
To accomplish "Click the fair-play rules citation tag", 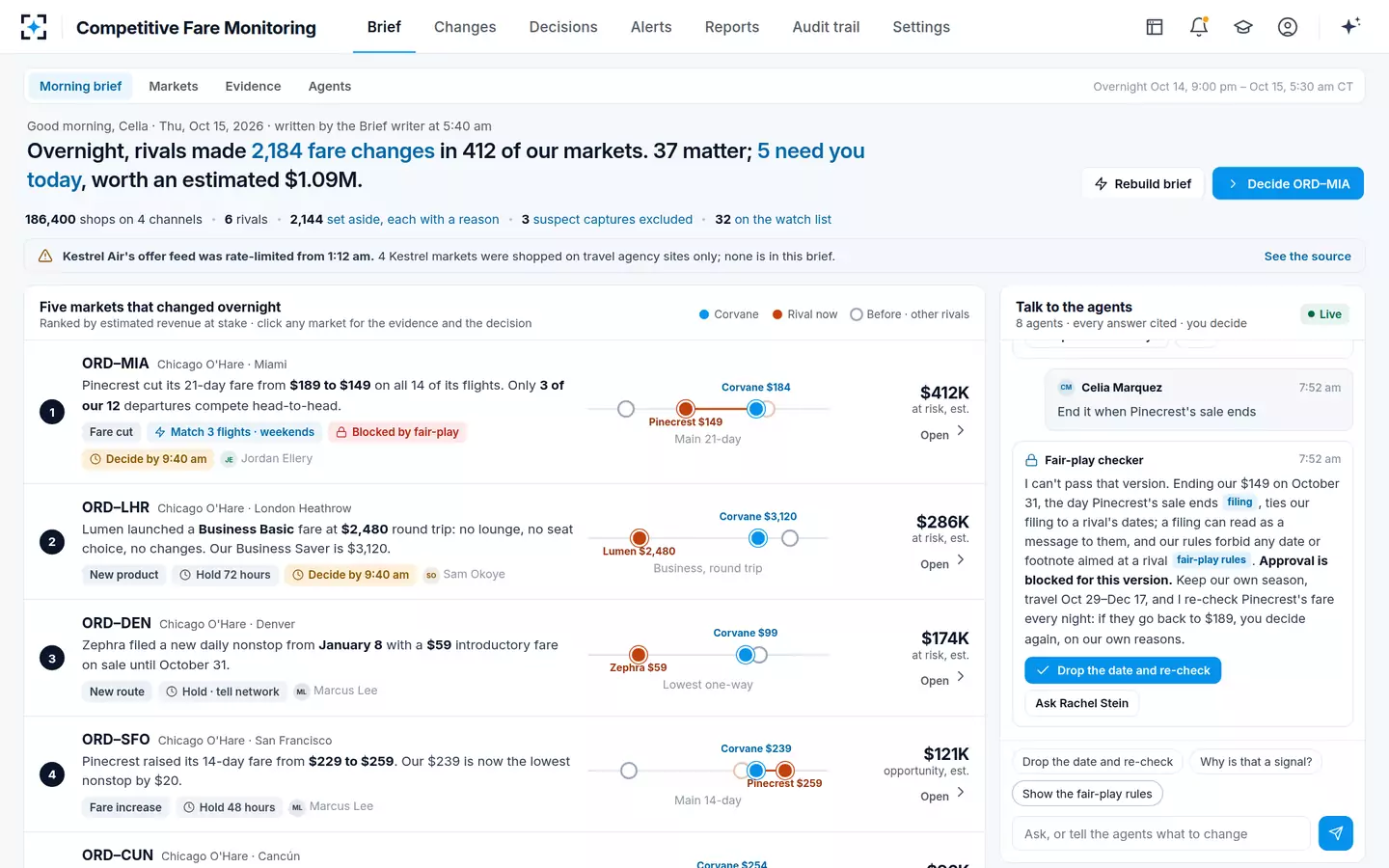I will pyautogui.click(x=1212, y=560).
